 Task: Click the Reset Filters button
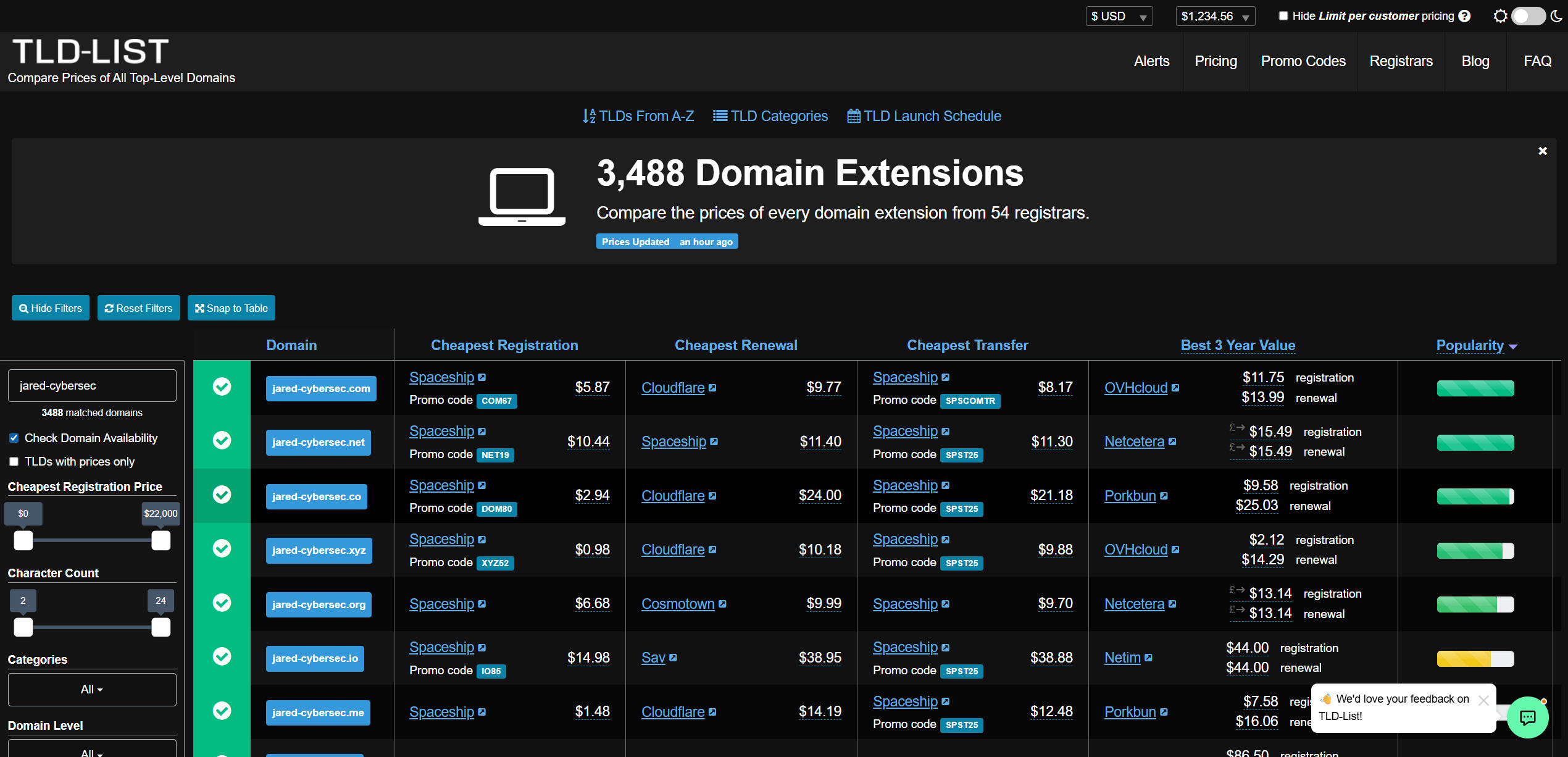click(x=139, y=308)
